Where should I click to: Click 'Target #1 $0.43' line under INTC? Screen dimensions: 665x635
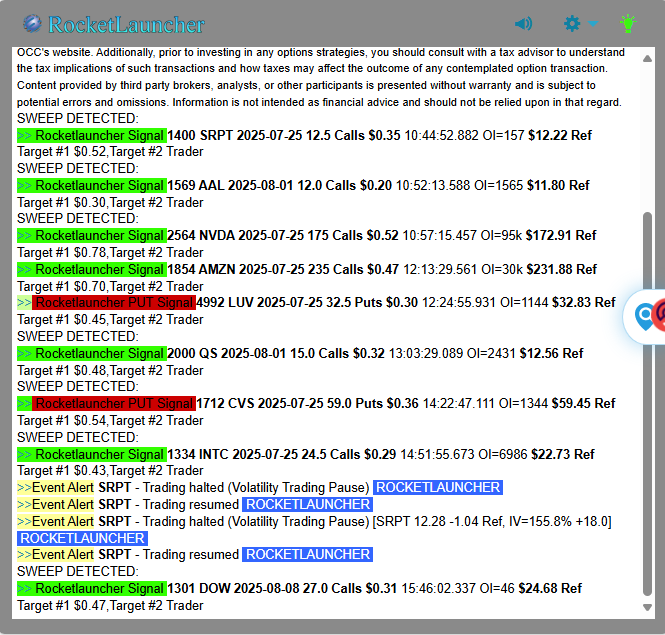(x=110, y=470)
